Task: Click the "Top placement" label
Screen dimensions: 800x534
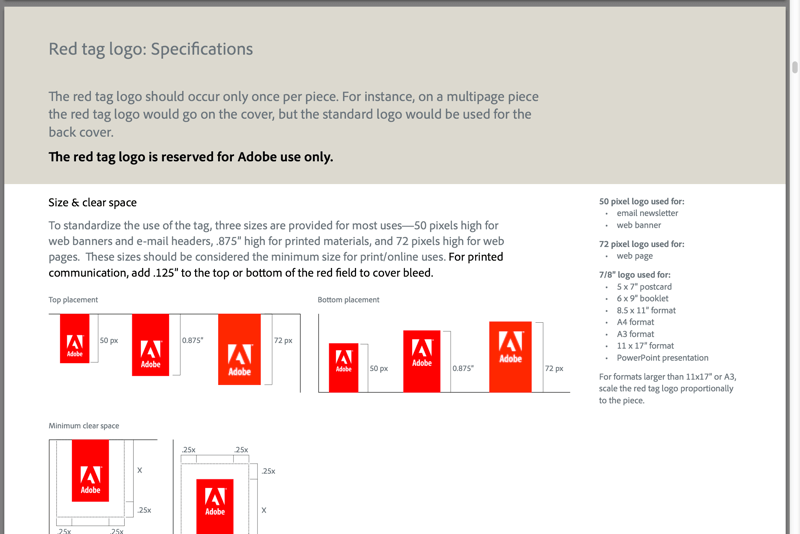Action: click(x=74, y=300)
